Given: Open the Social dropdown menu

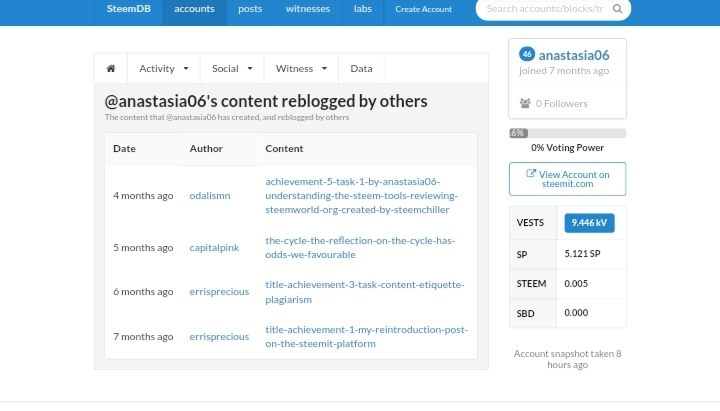Looking at the screenshot, I should pos(232,68).
